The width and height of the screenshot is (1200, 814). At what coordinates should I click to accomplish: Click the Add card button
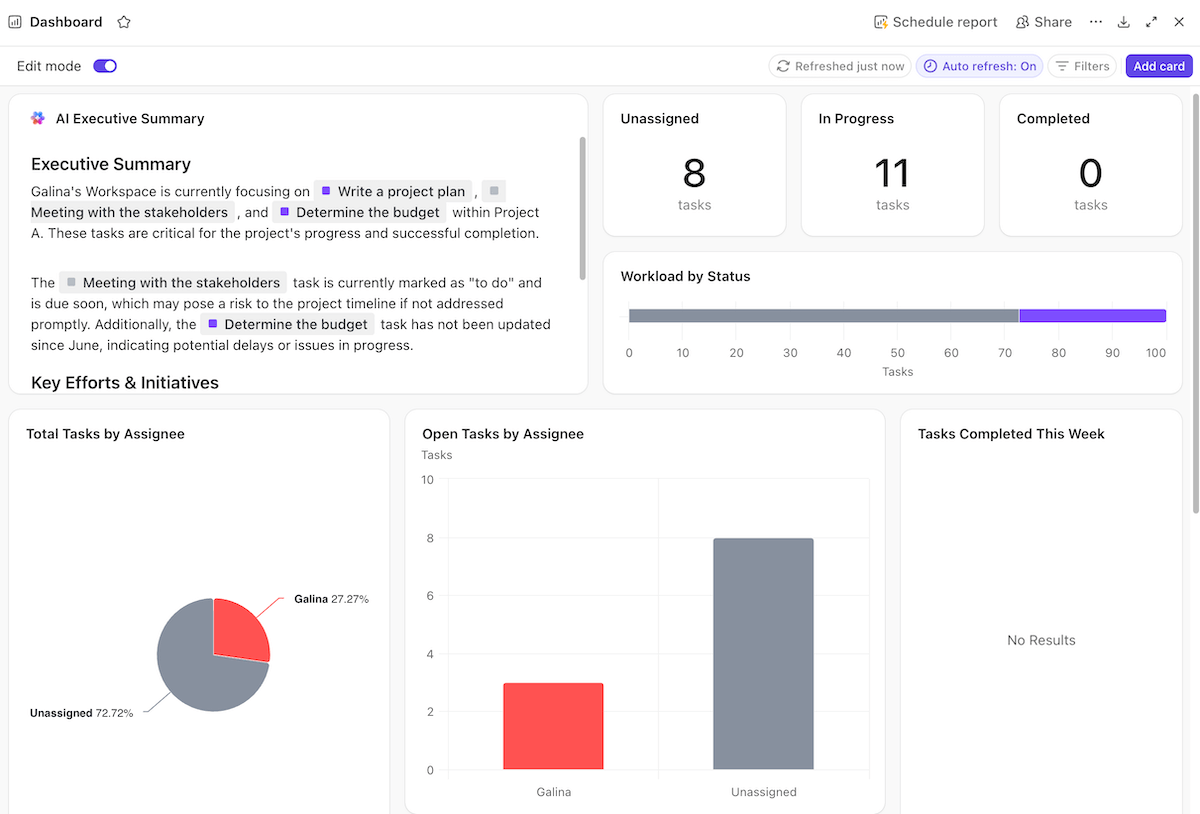click(x=1158, y=65)
